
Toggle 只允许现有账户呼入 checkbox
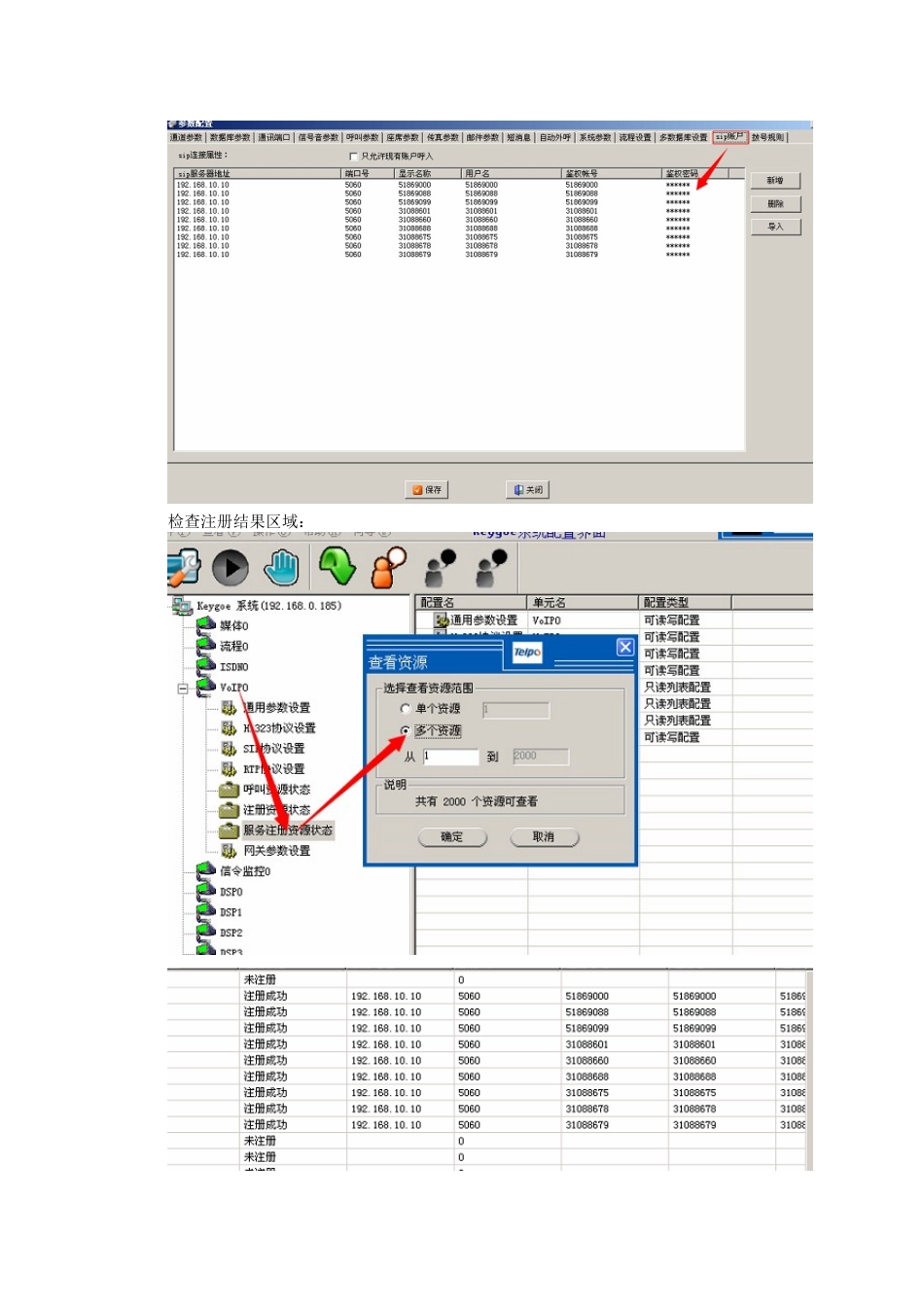pyautogui.click(x=353, y=156)
